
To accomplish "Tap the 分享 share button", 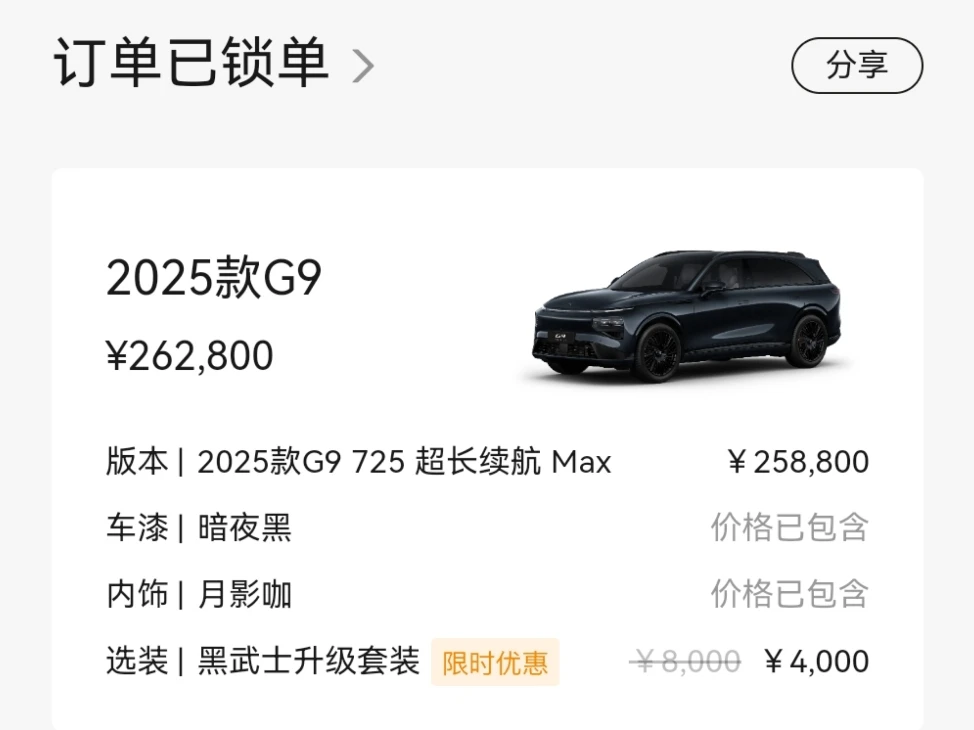I will [x=856, y=66].
